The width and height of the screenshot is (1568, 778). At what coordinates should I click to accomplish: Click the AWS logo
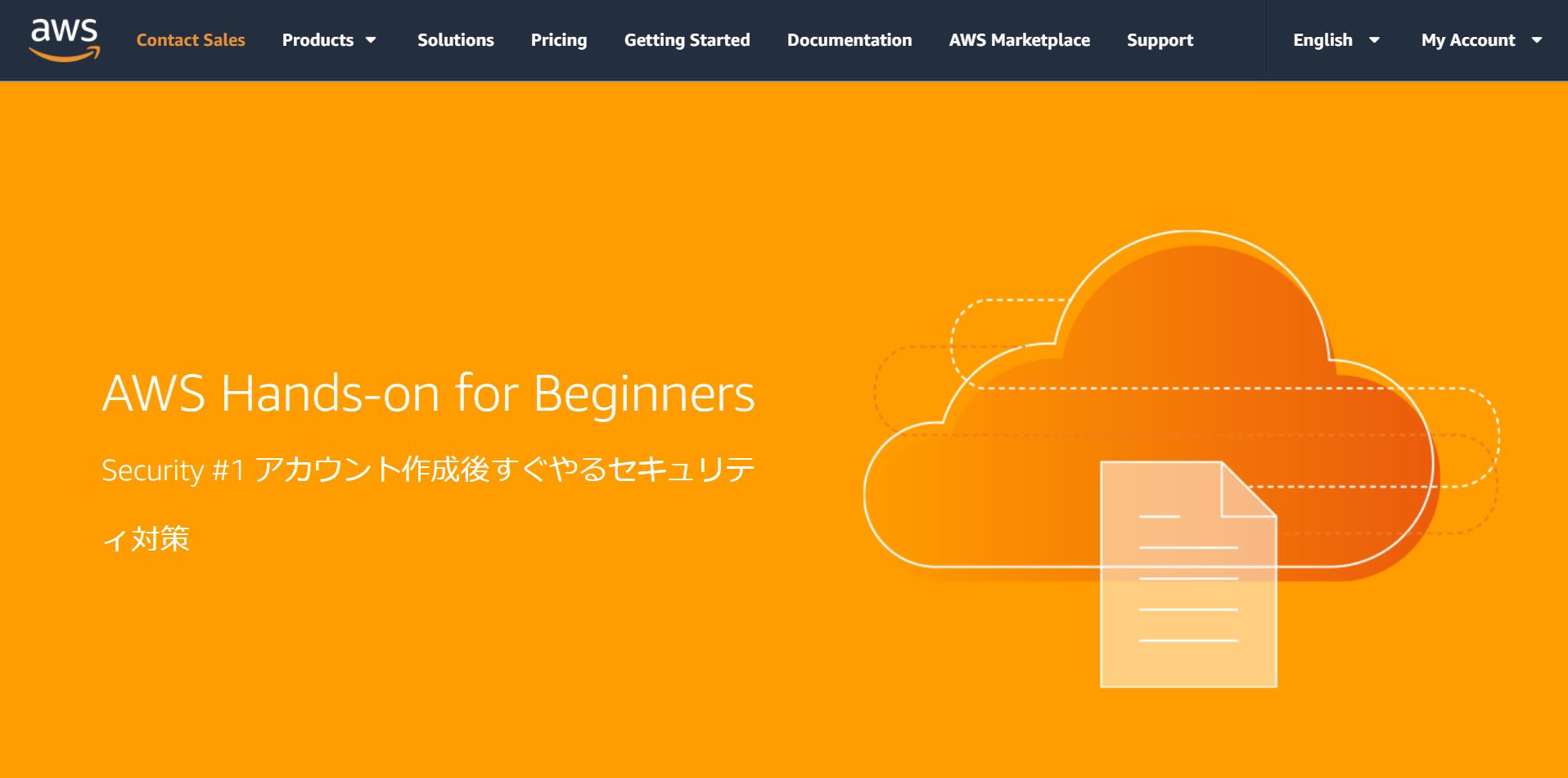coord(65,39)
